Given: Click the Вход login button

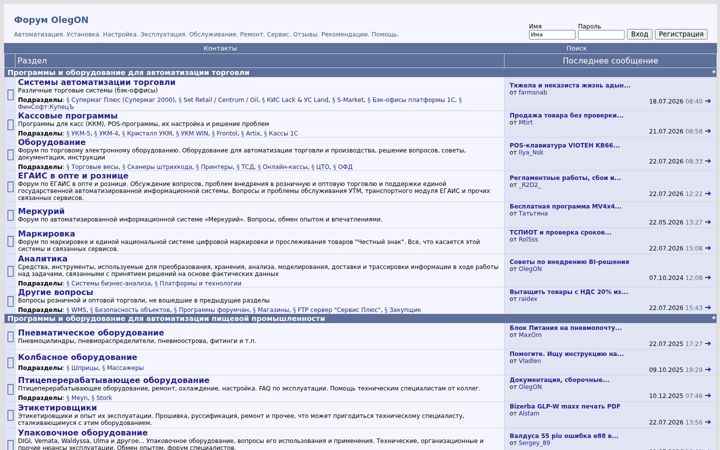Looking at the screenshot, I should tap(639, 34).
